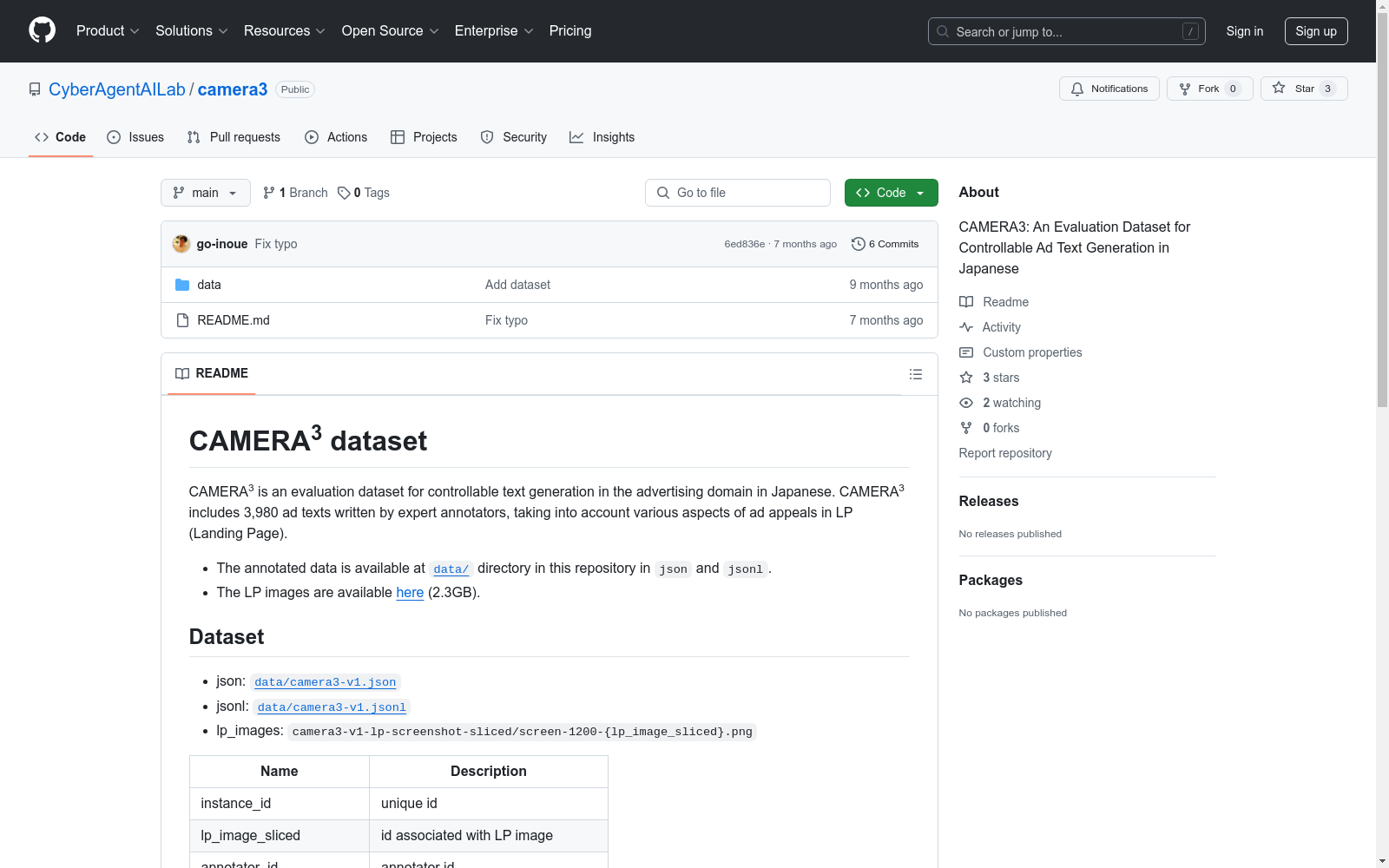Open the main branch selector dropdown

(206, 193)
